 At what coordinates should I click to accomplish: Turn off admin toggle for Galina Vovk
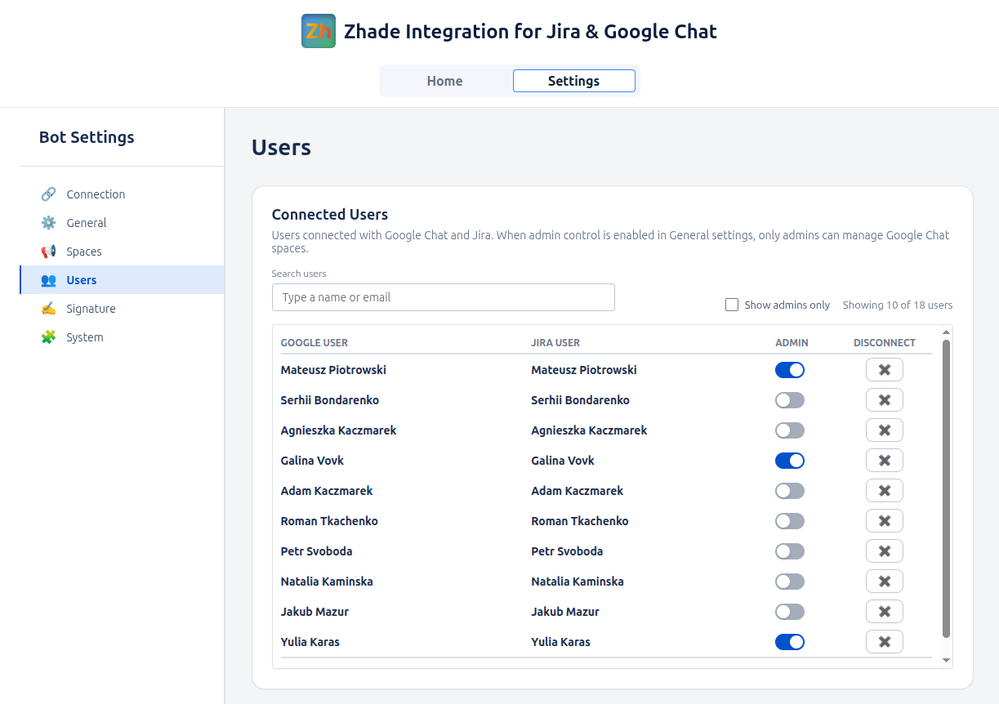tap(789, 461)
